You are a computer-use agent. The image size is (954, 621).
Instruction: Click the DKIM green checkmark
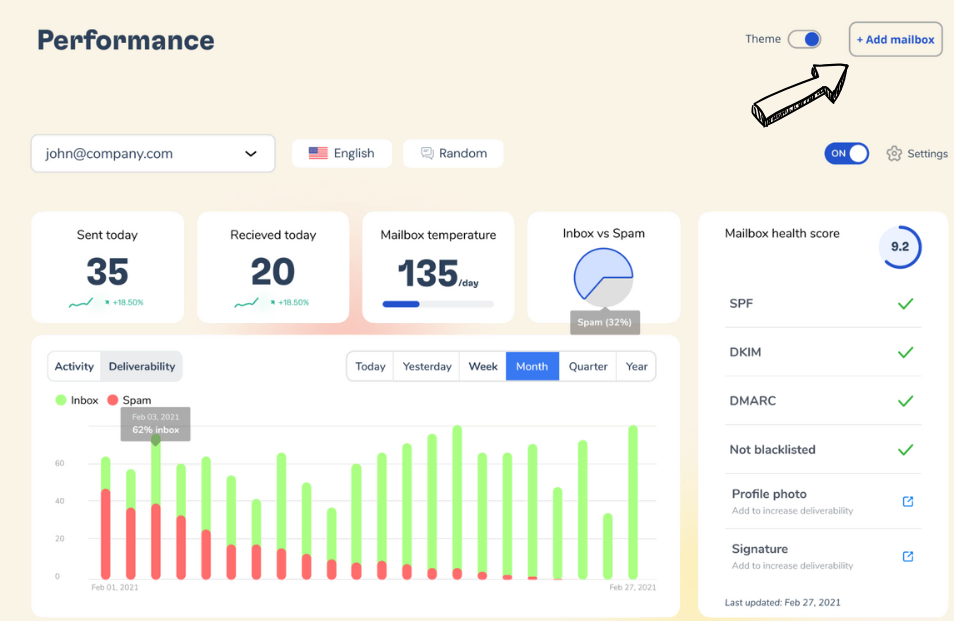point(905,353)
